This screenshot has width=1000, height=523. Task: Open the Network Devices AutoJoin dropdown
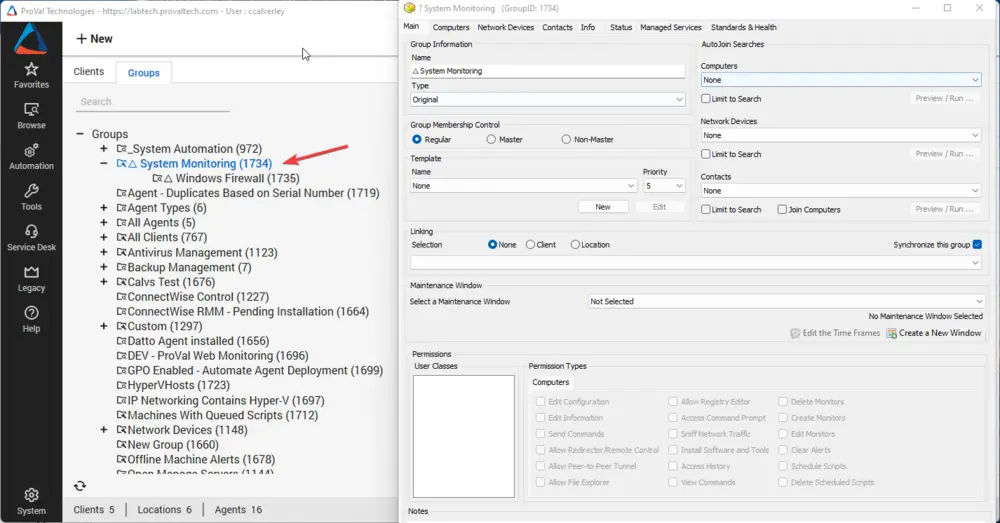(841, 135)
